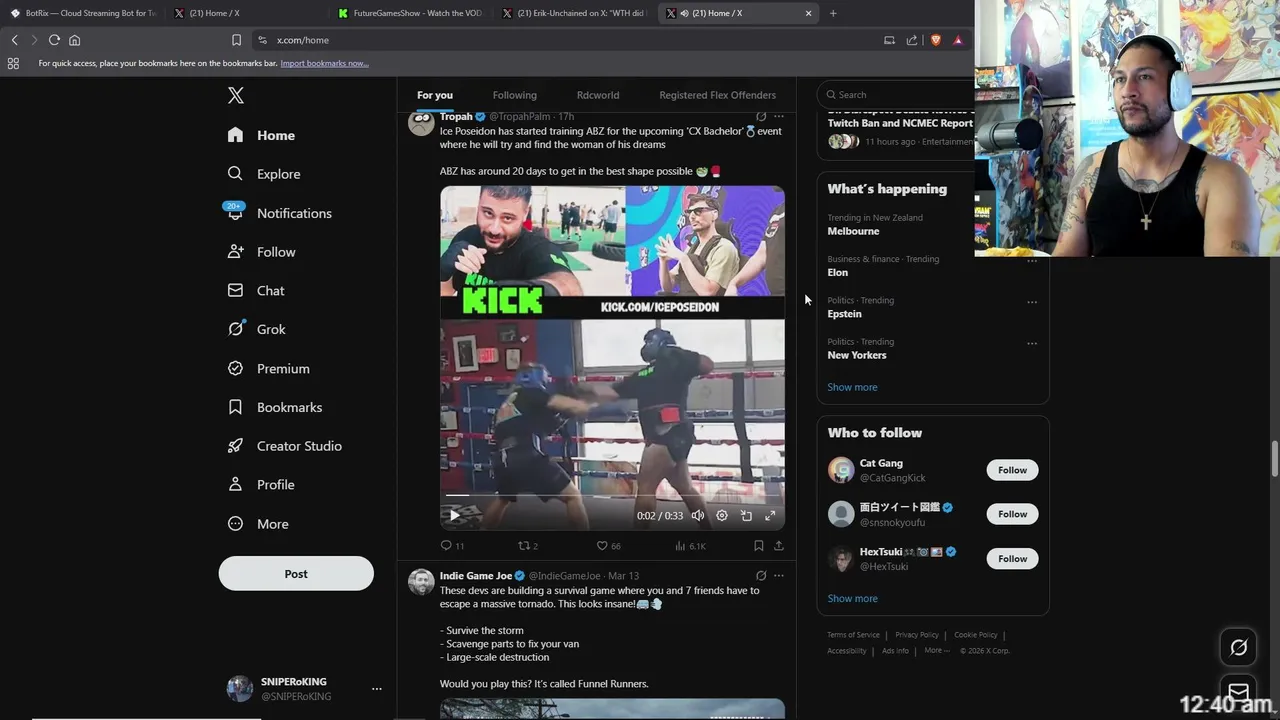Viewport: 1280px width, 720px height.
Task: Click Import bookmarks now link
Action: pyautogui.click(x=324, y=63)
